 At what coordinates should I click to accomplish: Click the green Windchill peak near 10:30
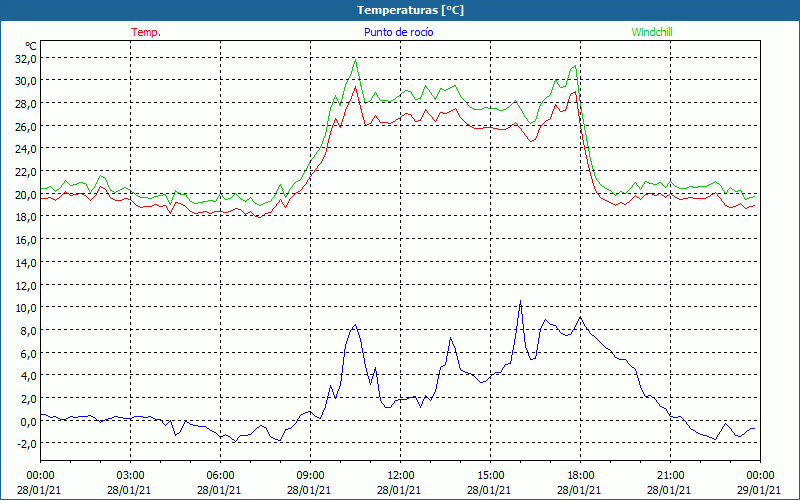(355, 60)
